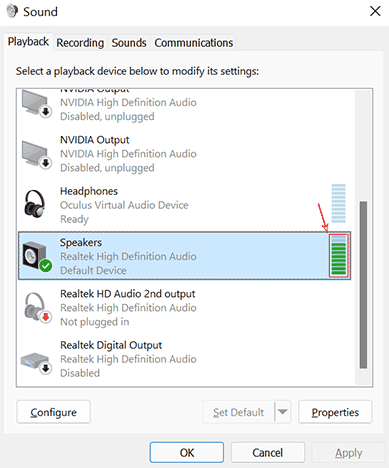Open the Sounds tab
Image resolution: width=389 pixels, height=468 pixels.
[129, 43]
